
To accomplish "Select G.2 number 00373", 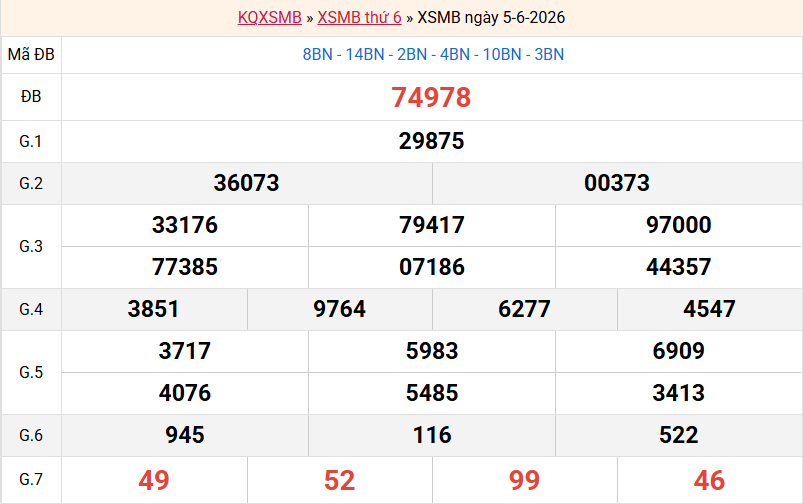I will click(617, 183).
